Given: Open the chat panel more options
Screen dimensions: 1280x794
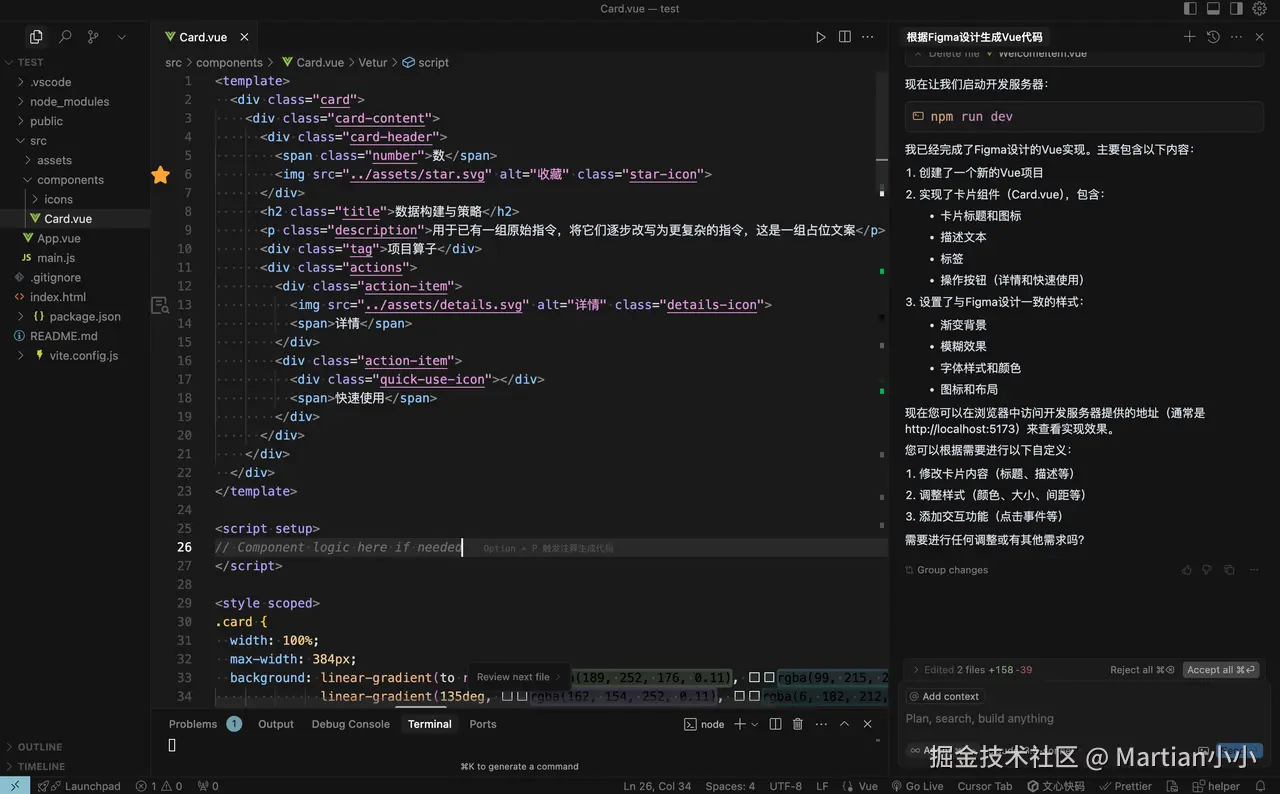Looking at the screenshot, I should [1237, 37].
